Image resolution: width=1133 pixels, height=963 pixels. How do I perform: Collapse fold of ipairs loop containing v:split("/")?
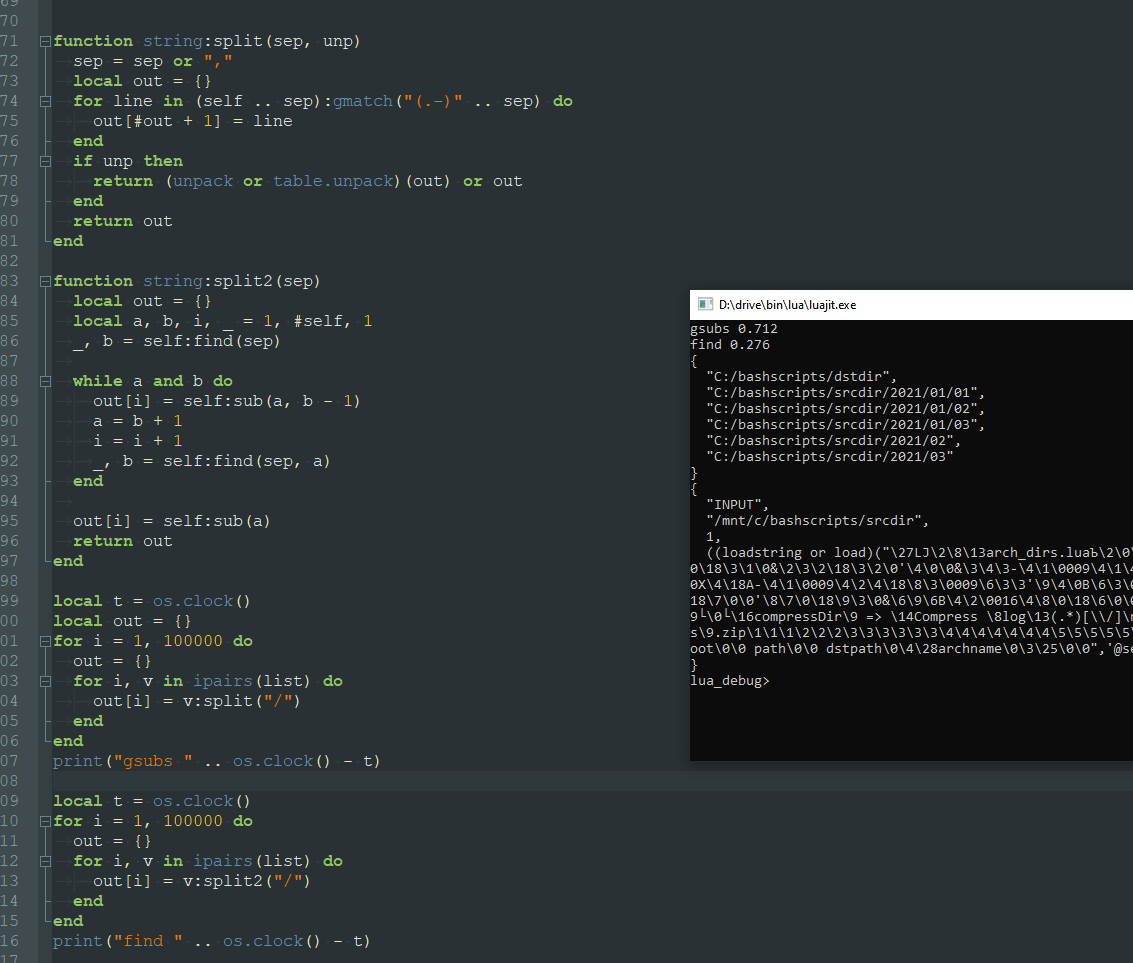(x=45, y=681)
